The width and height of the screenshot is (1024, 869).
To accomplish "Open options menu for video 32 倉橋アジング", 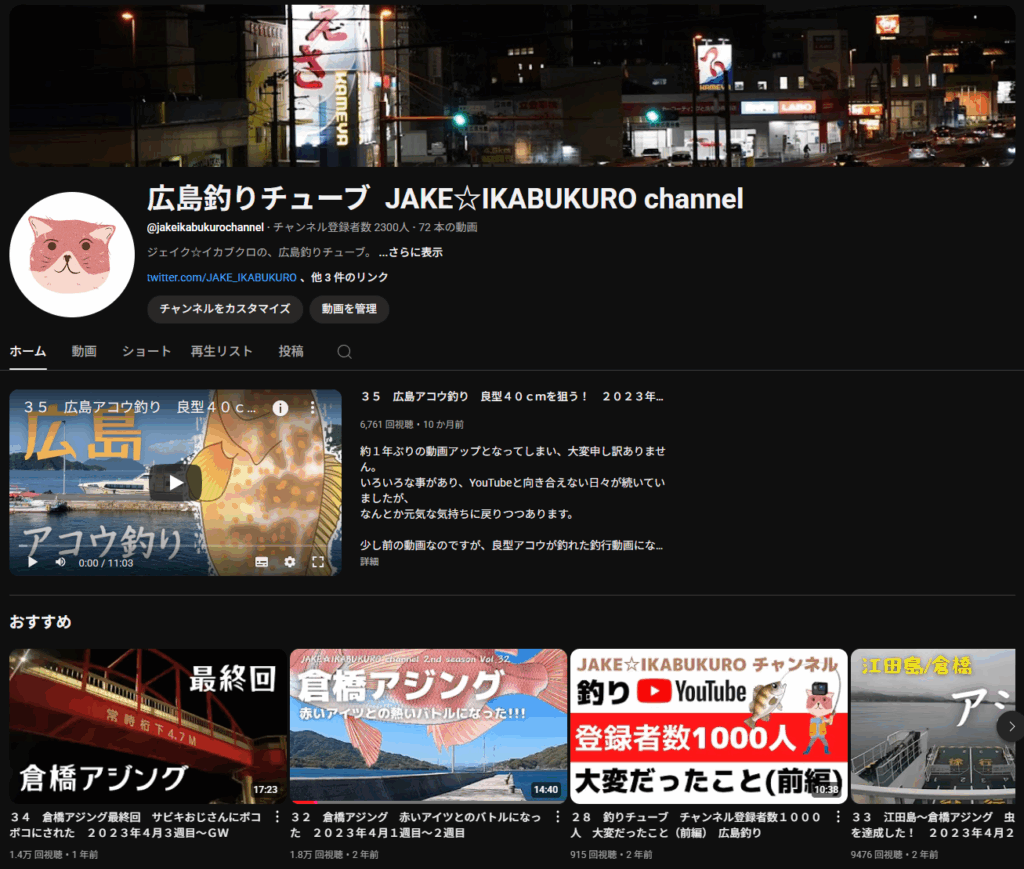I will click(x=558, y=817).
